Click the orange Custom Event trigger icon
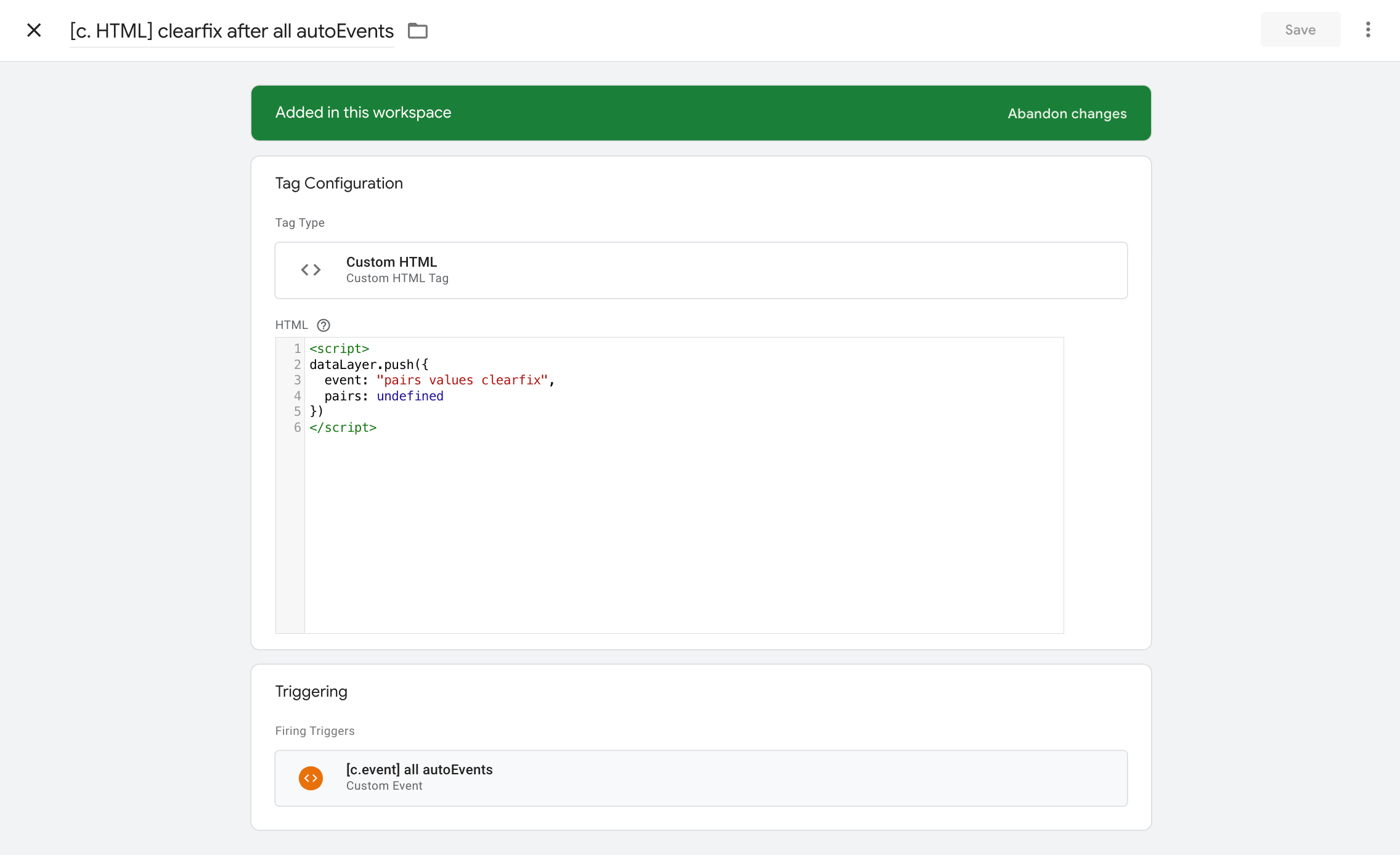The image size is (1400, 855). [x=311, y=778]
